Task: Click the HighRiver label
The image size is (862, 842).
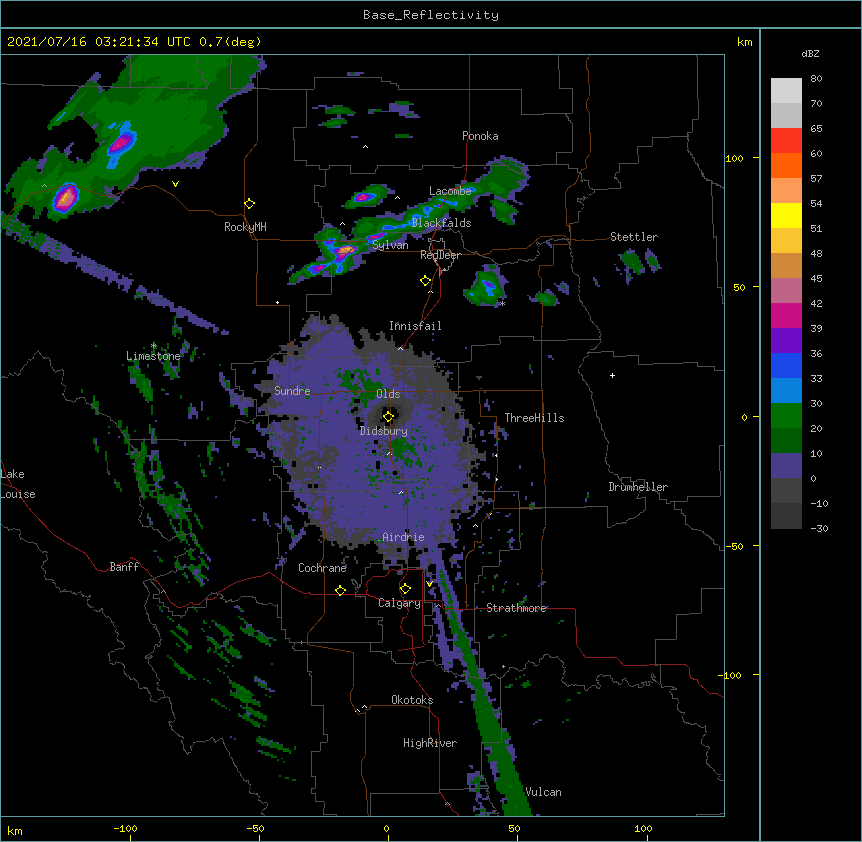Action: click(430, 743)
